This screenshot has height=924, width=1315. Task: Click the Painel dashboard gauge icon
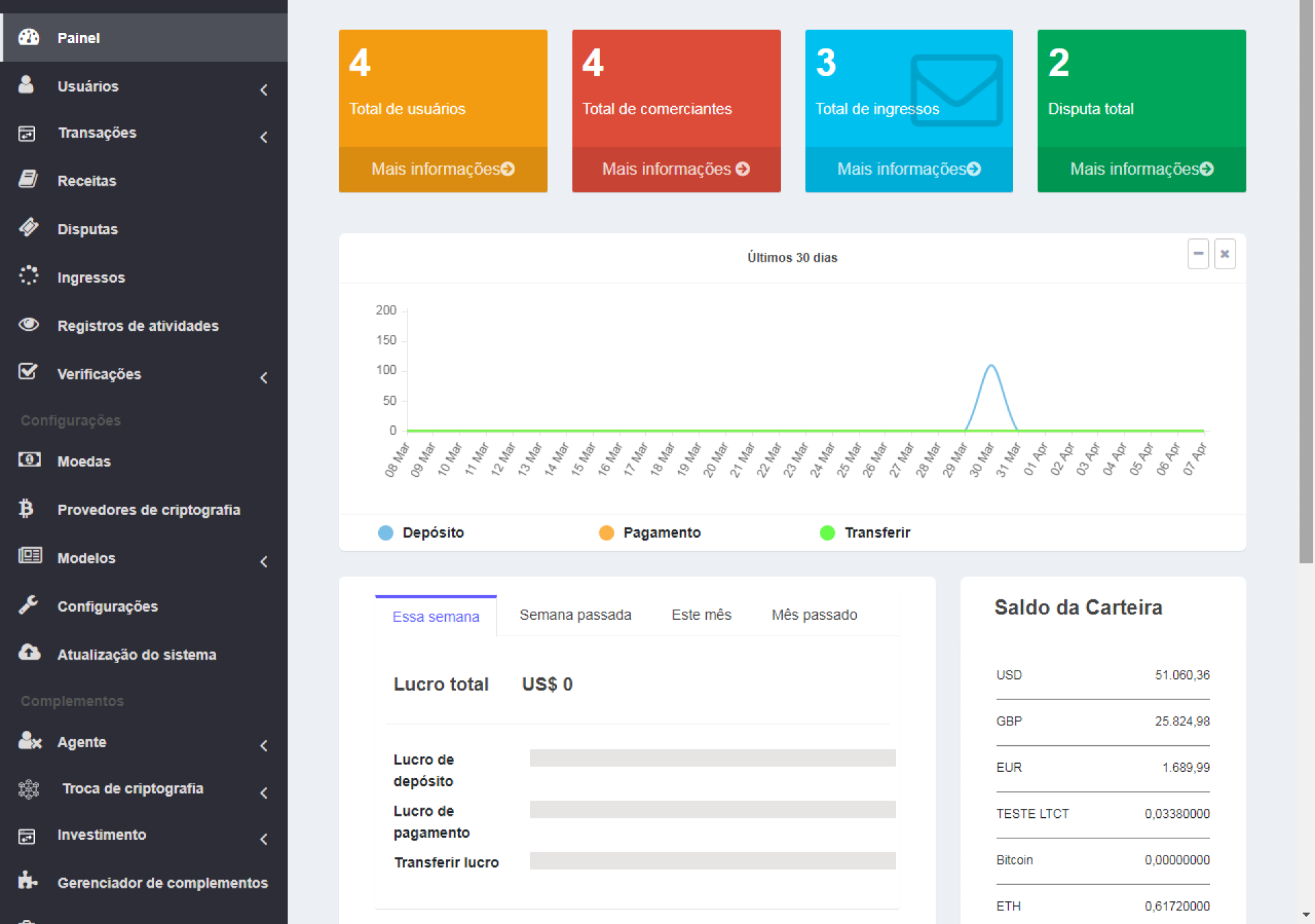click(29, 37)
